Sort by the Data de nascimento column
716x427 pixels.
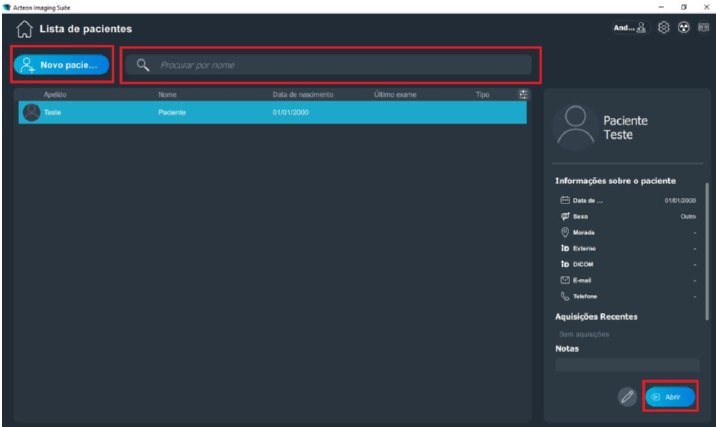[302, 95]
